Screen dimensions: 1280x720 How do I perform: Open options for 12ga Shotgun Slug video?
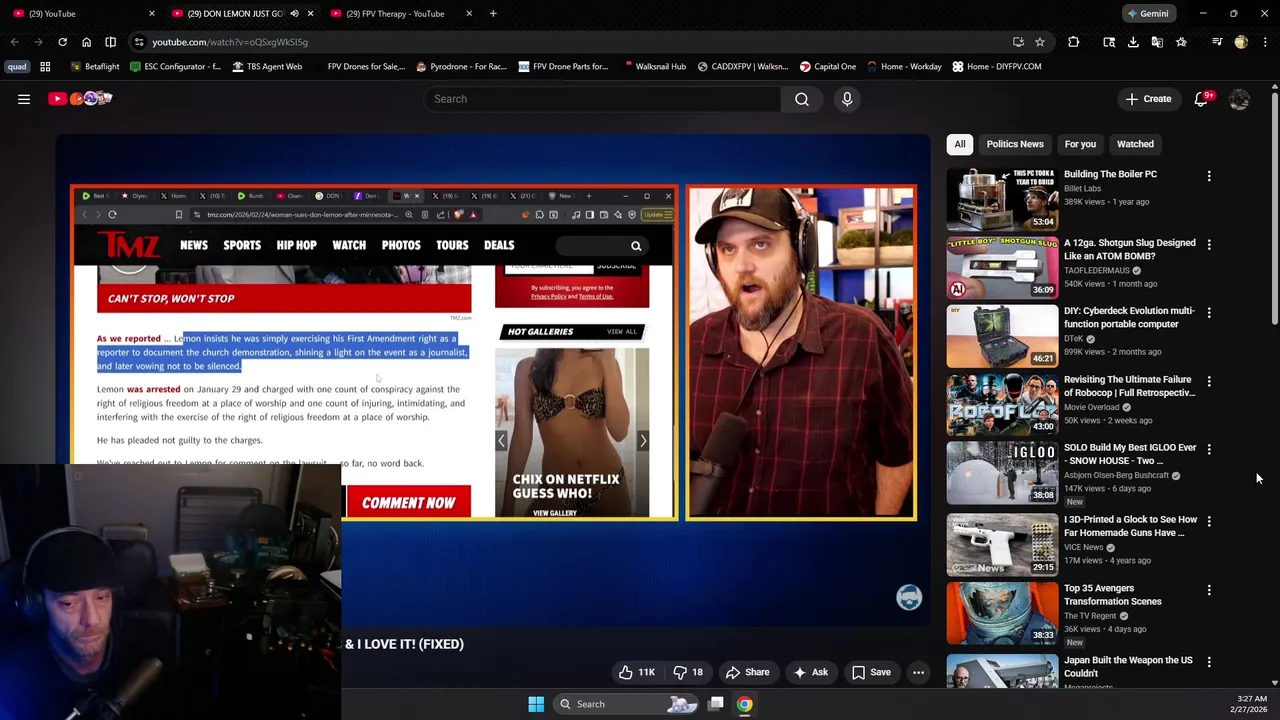(x=1209, y=244)
